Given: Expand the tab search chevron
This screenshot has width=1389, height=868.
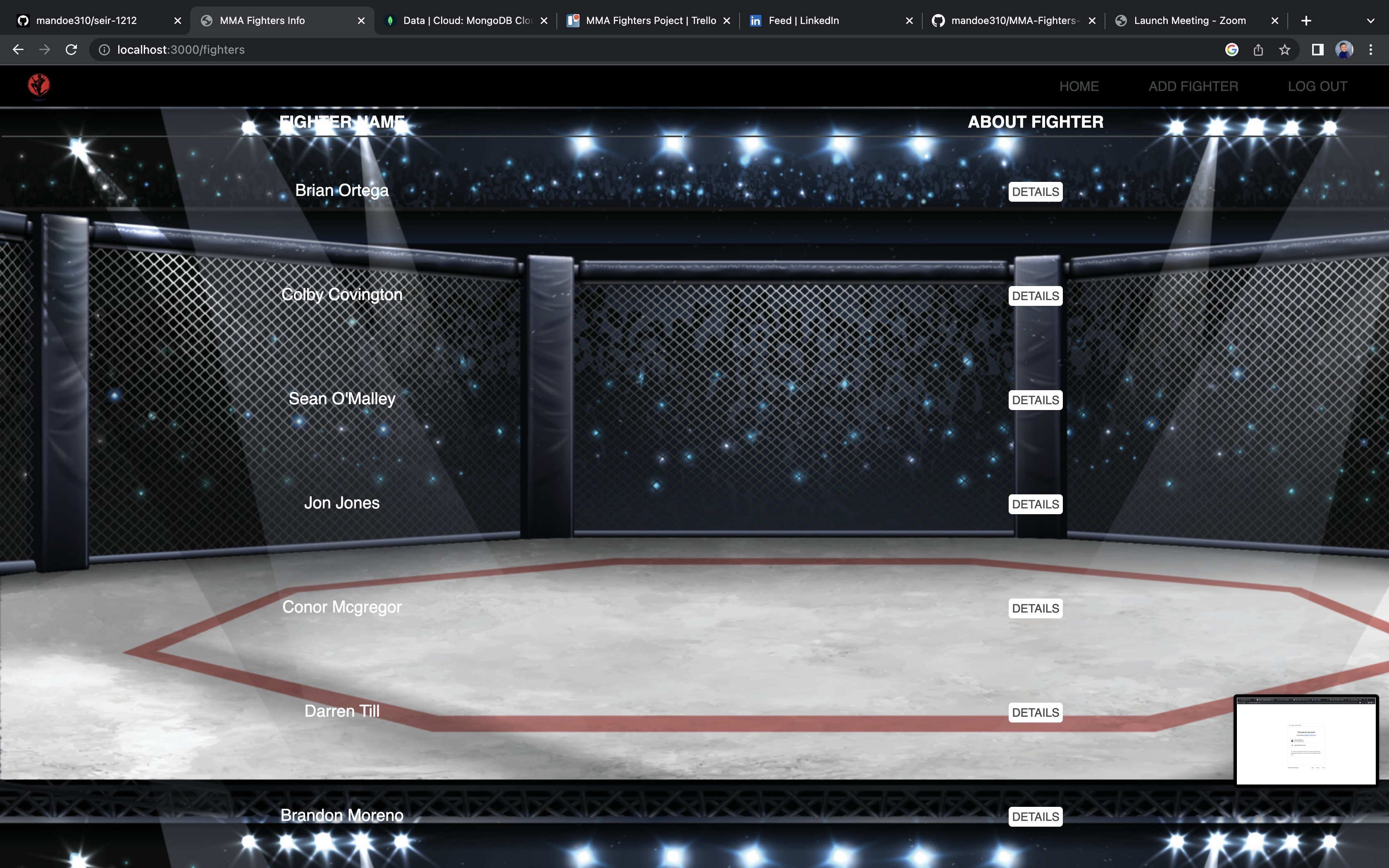Looking at the screenshot, I should [1371, 21].
